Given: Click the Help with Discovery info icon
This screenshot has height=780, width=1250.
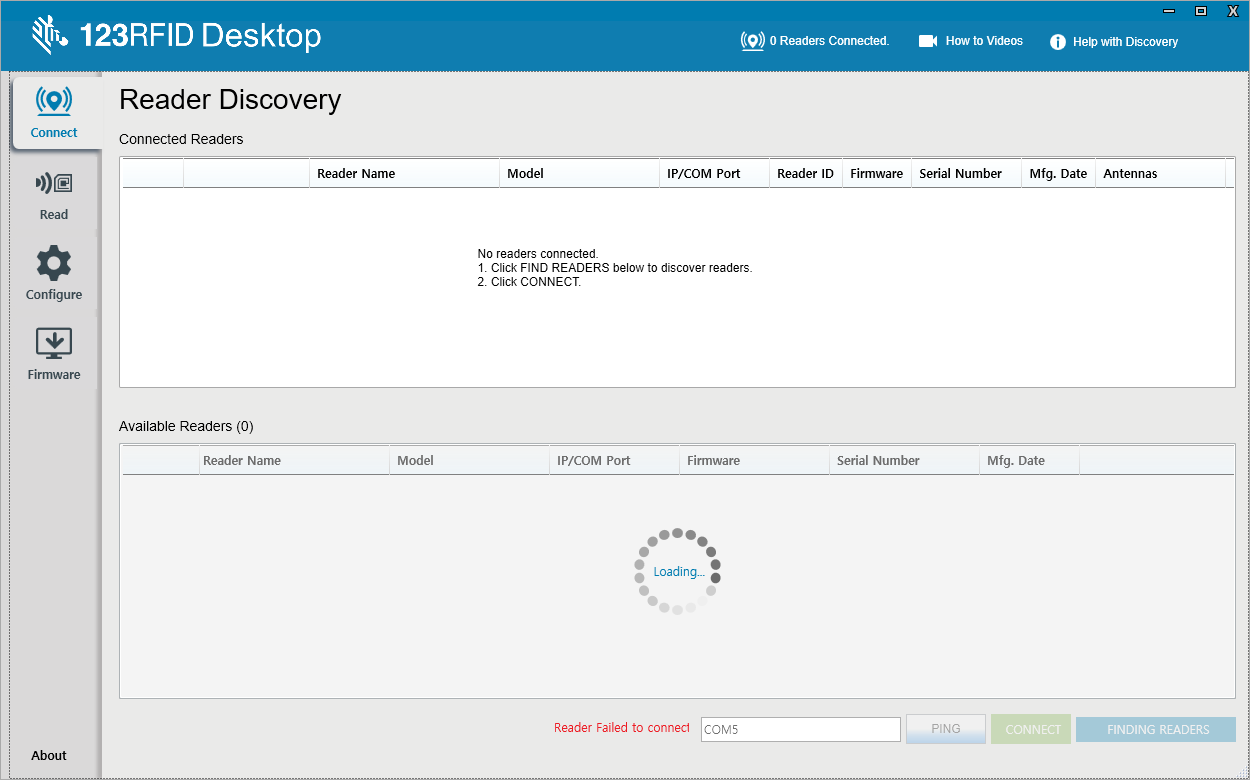Looking at the screenshot, I should pos(1058,41).
